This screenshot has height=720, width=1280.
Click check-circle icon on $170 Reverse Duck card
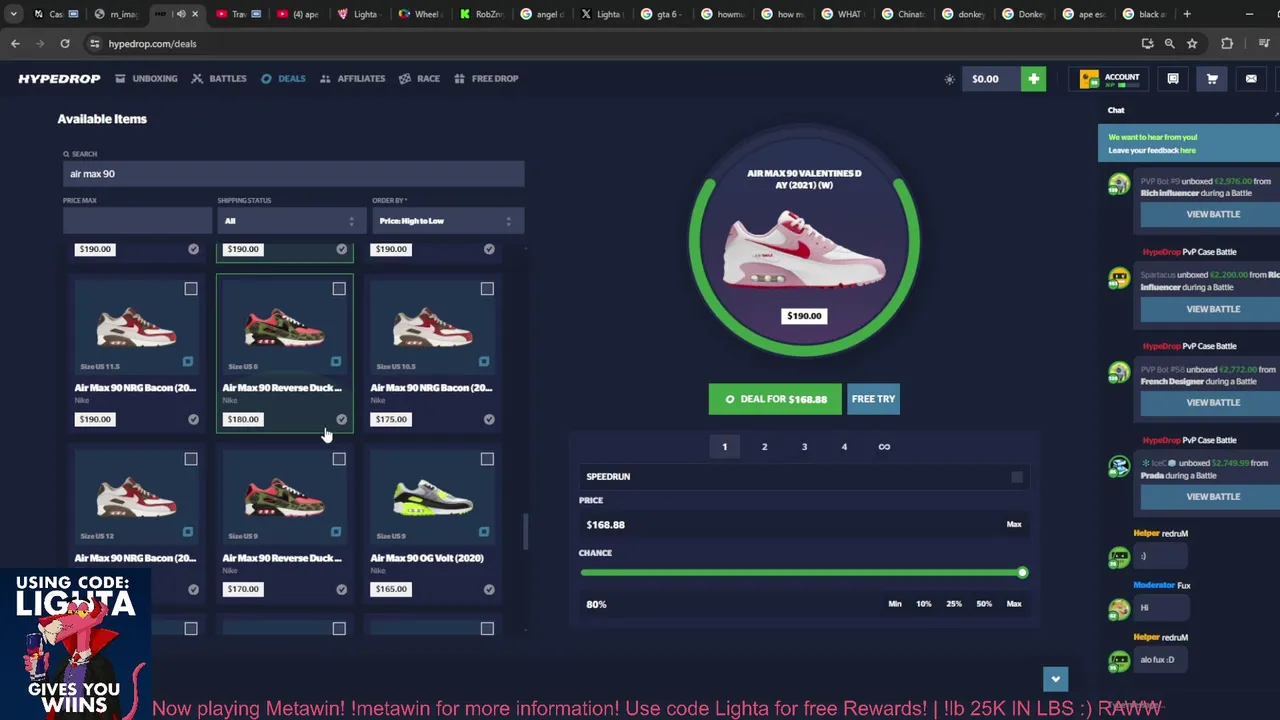click(341, 589)
